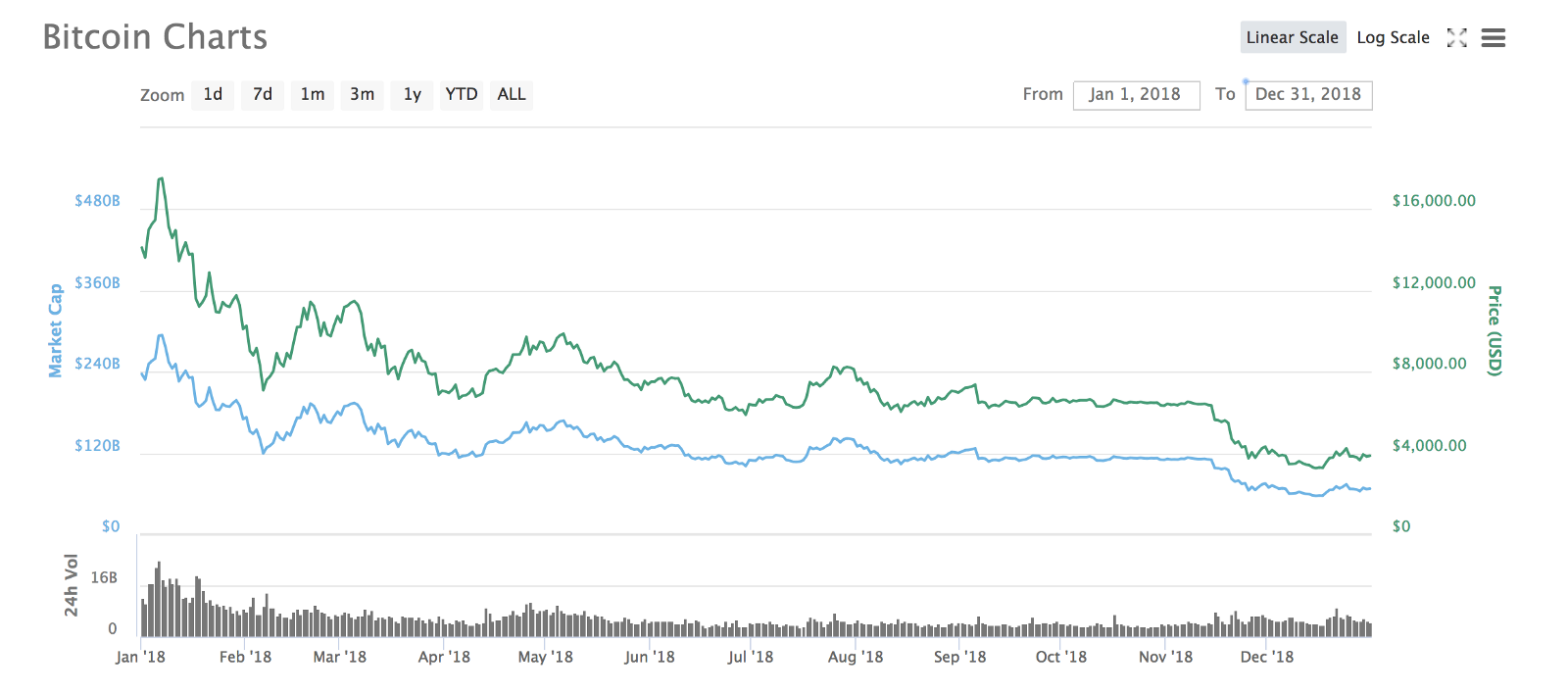1568x693 pixels.
Task: Edit the To date field
Action: tap(1308, 95)
